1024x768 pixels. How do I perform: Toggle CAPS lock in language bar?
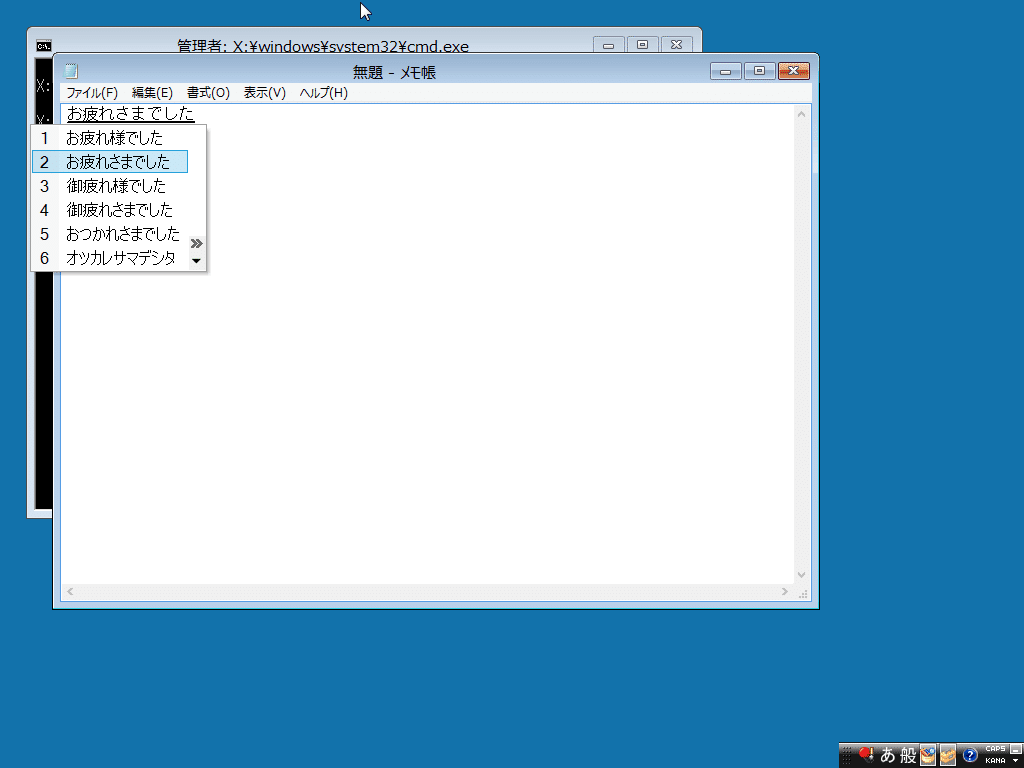tap(995, 748)
